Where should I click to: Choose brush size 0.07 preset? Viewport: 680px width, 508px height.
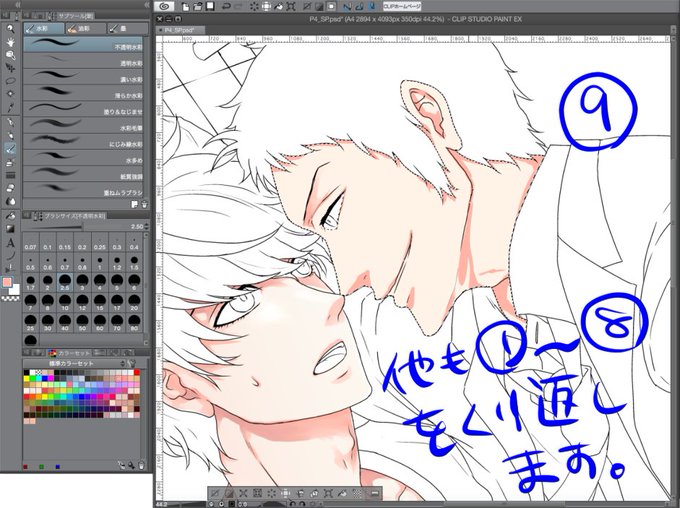coord(30,243)
